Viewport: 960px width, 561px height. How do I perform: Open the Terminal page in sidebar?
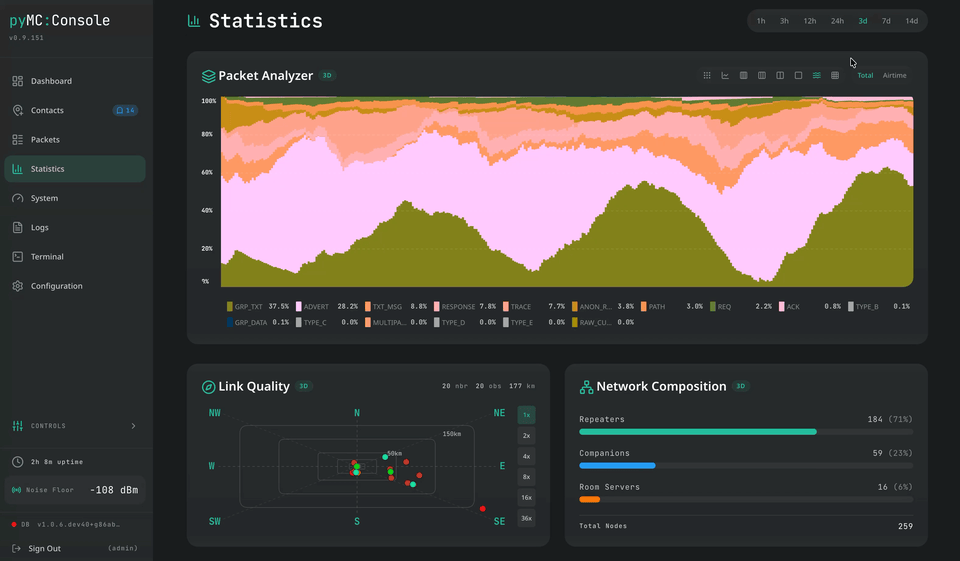pyautogui.click(x=47, y=257)
